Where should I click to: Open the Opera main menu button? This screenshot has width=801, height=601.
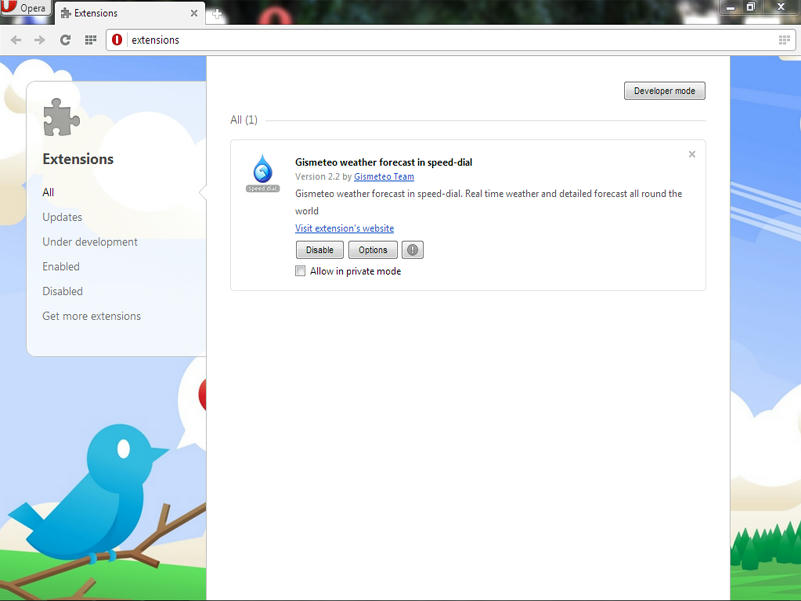click(26, 8)
